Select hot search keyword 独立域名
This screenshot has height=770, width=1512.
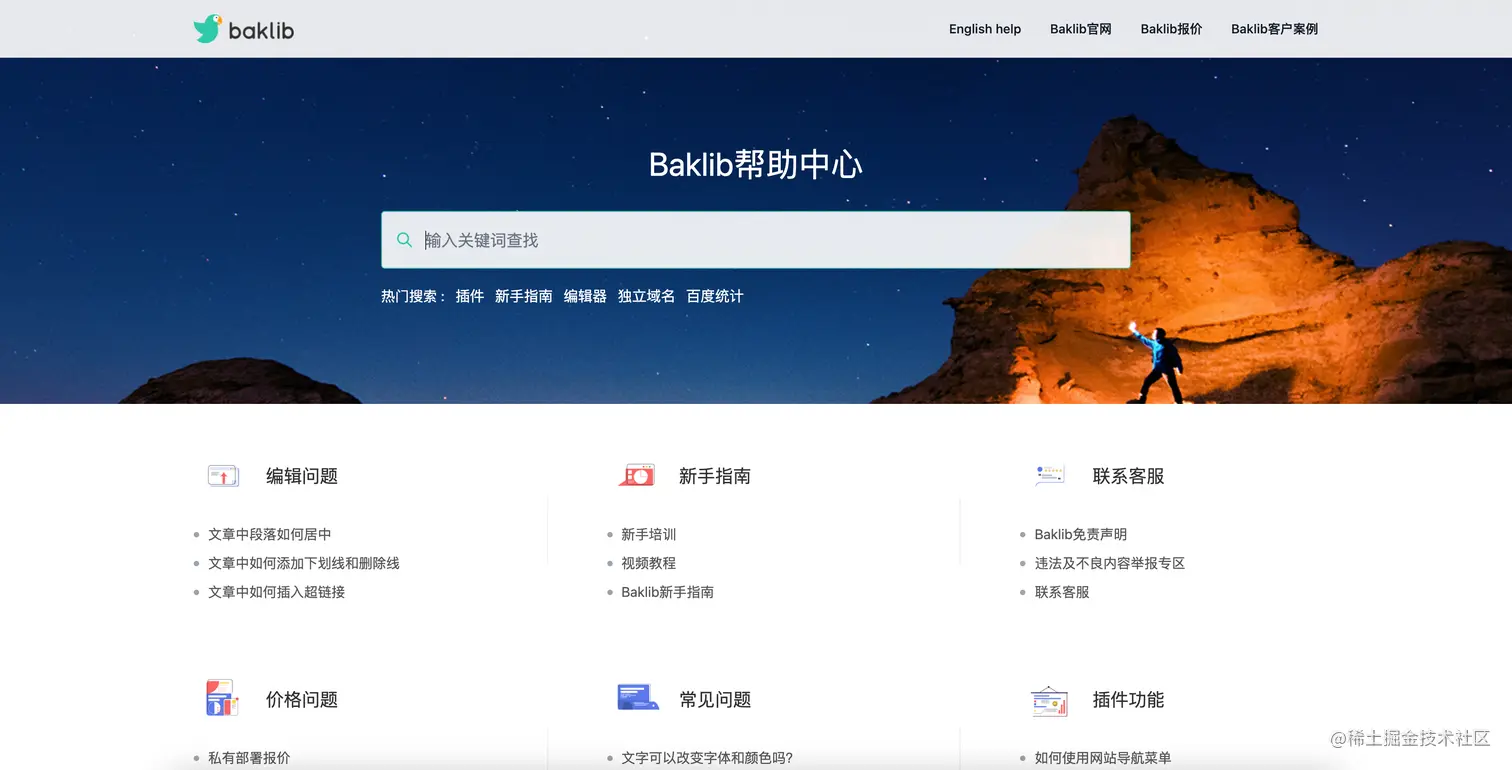point(646,296)
